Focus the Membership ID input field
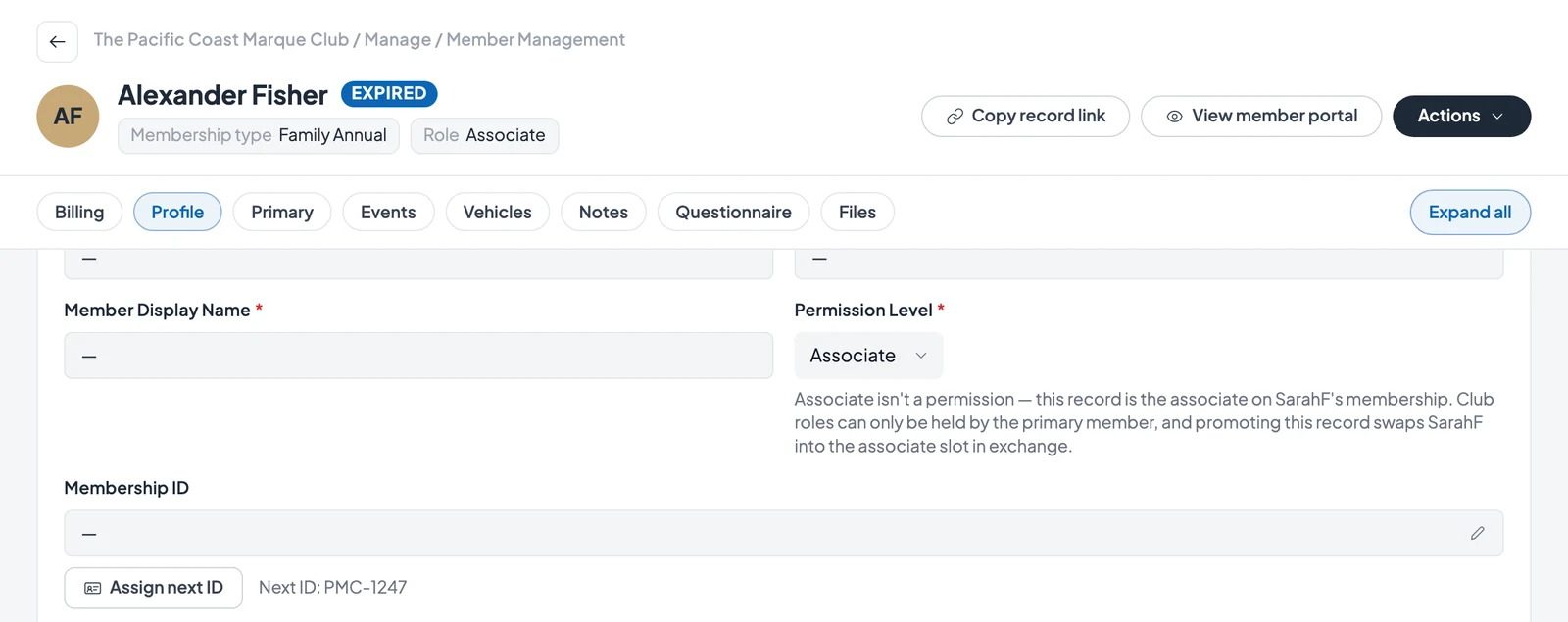 (x=784, y=533)
